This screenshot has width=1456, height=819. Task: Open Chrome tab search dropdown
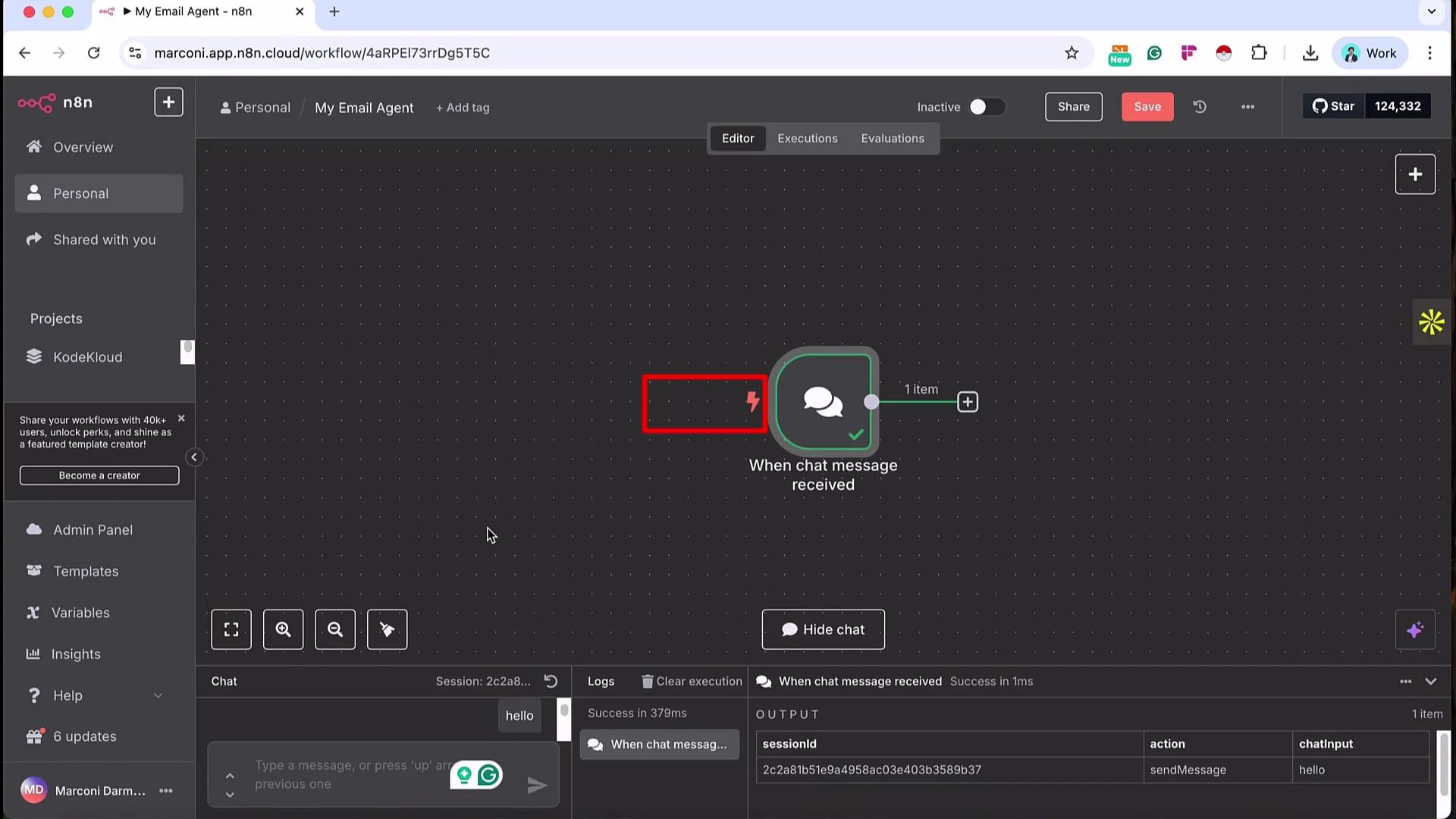[1432, 11]
